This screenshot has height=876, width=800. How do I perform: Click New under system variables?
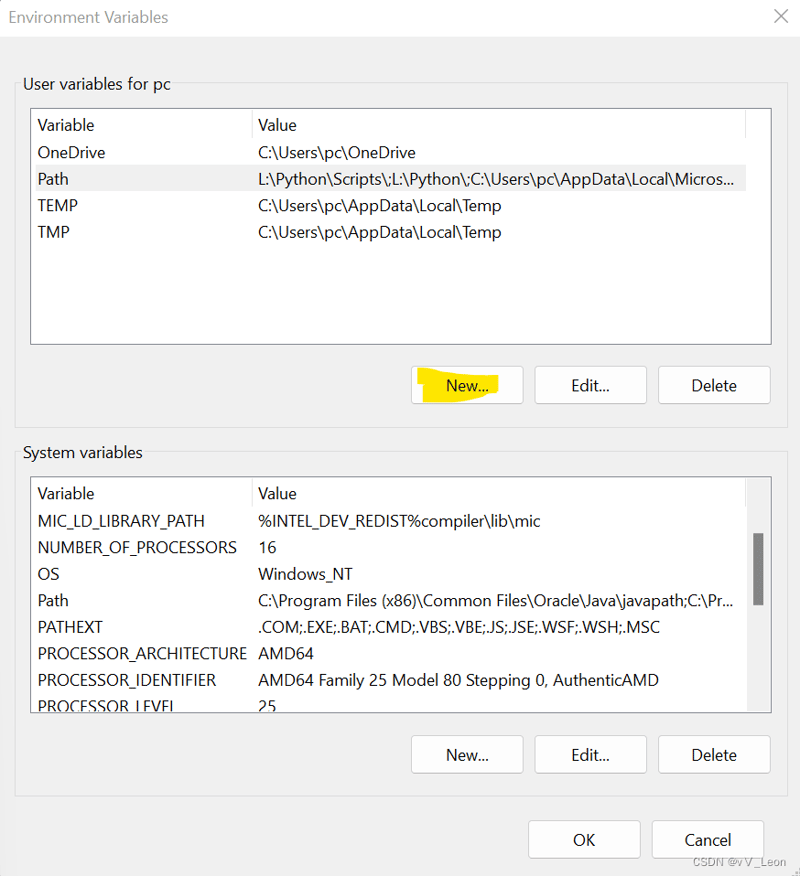tap(467, 755)
